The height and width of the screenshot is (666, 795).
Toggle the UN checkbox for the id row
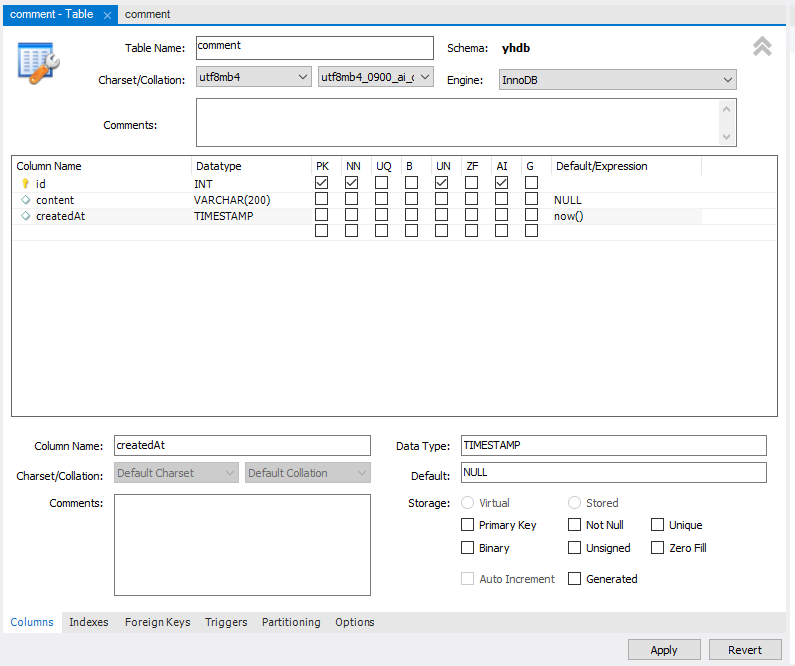(442, 182)
